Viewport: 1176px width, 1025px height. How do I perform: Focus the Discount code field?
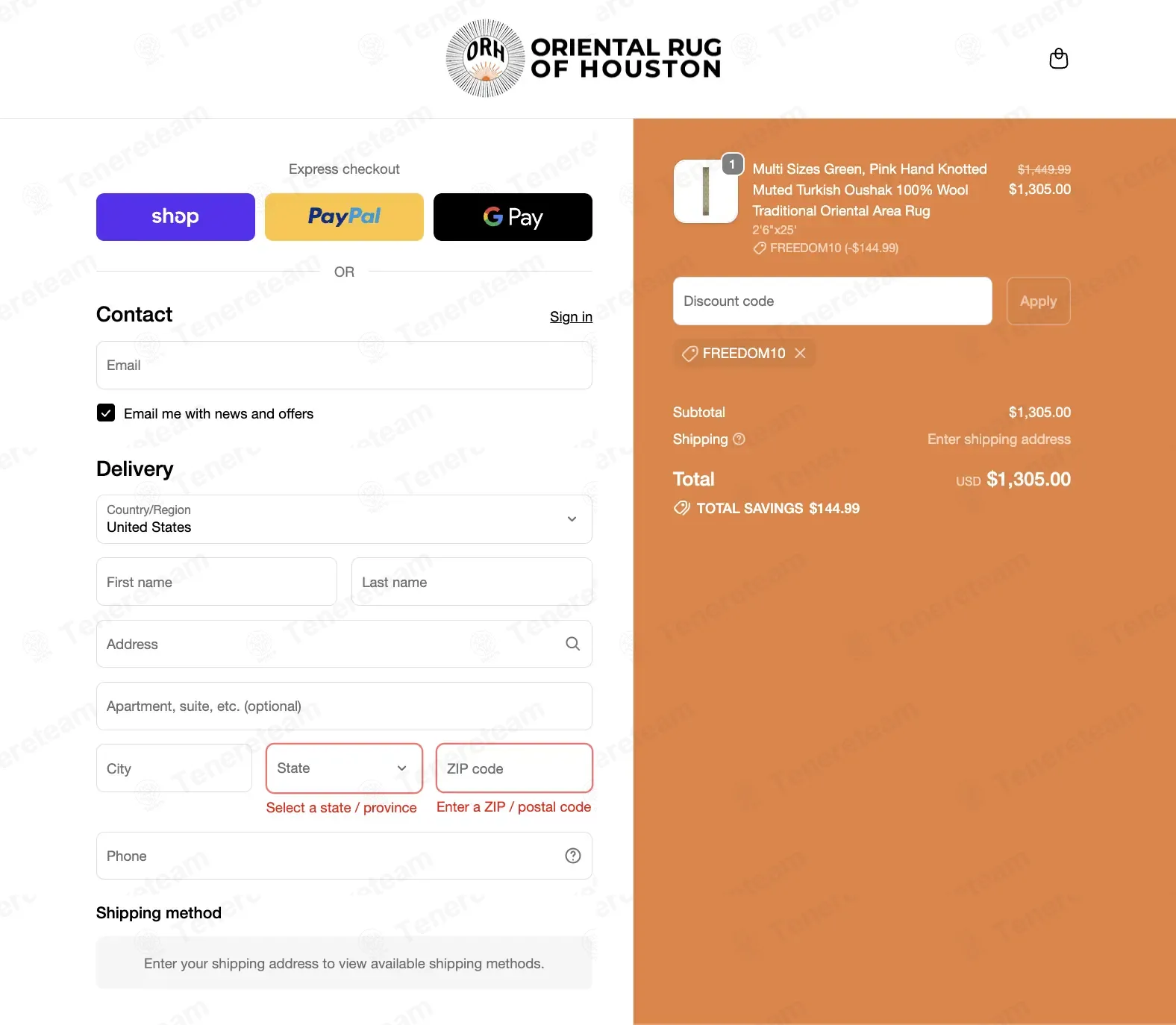(x=832, y=301)
